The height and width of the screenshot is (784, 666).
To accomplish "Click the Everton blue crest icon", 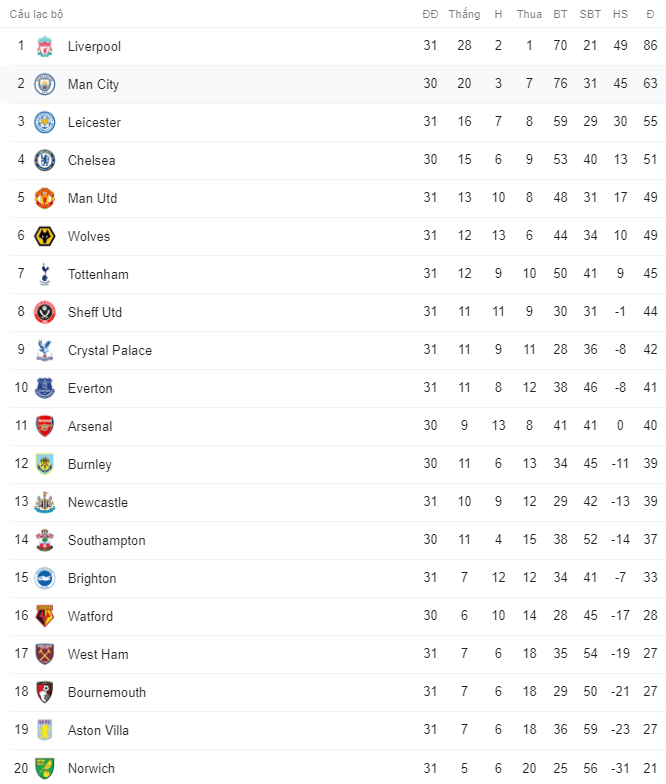I will click(44, 389).
